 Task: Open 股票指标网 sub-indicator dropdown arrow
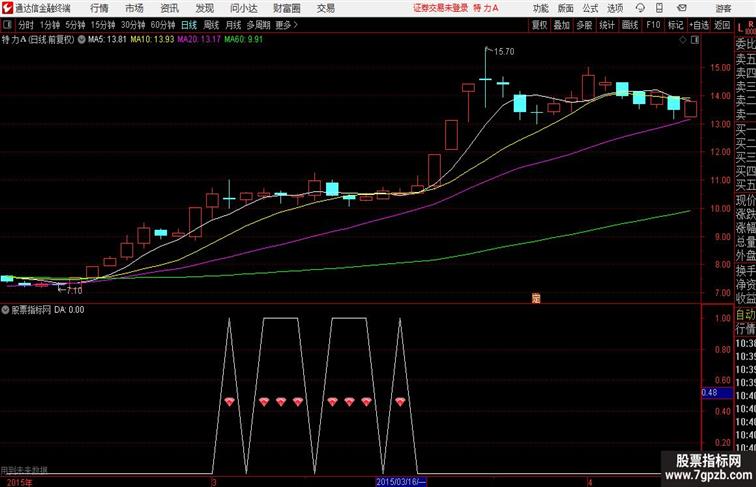5,310
